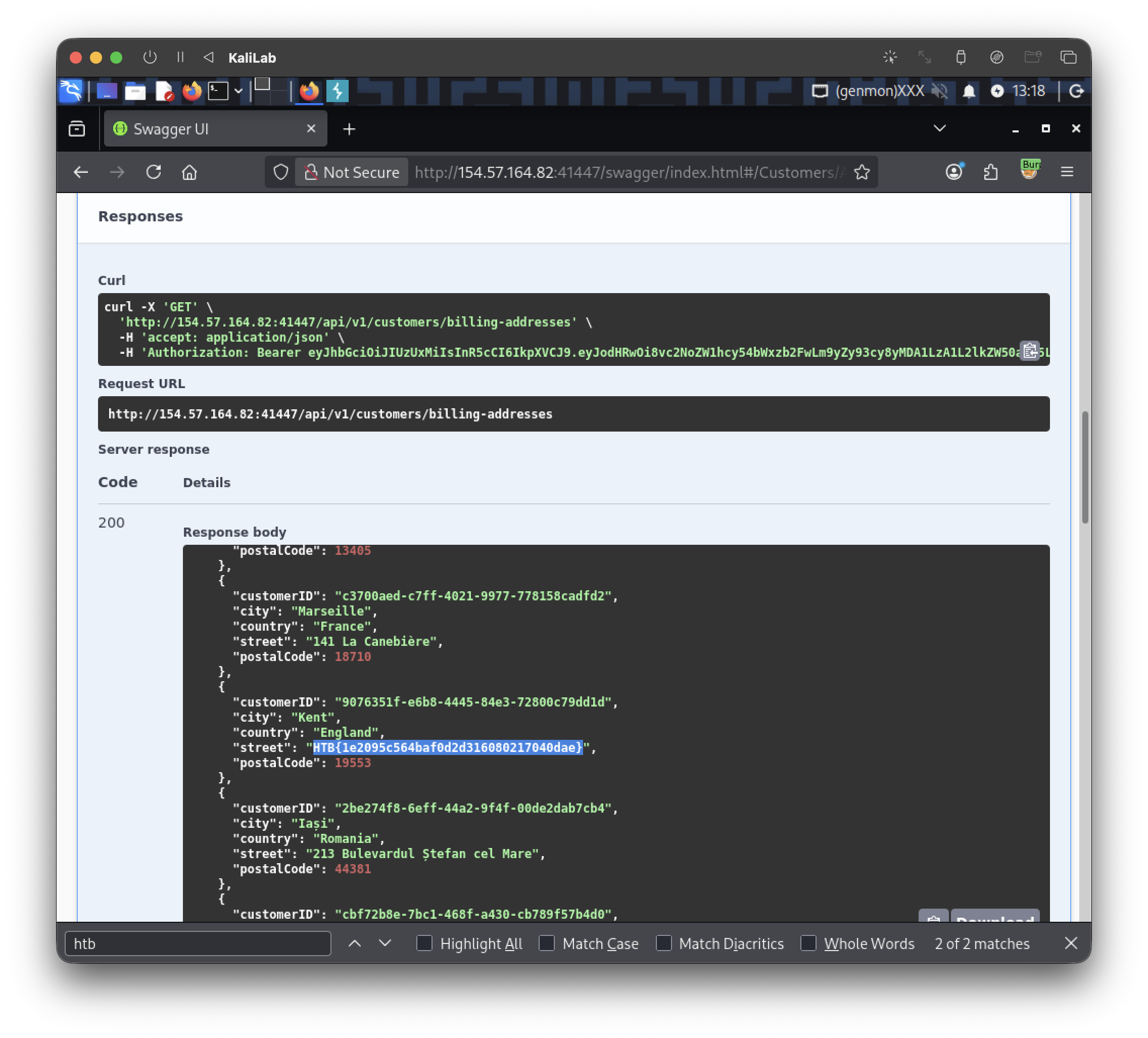Image resolution: width=1148 pixels, height=1038 pixels.
Task: Enable the Whole Words checkbox
Action: click(808, 943)
